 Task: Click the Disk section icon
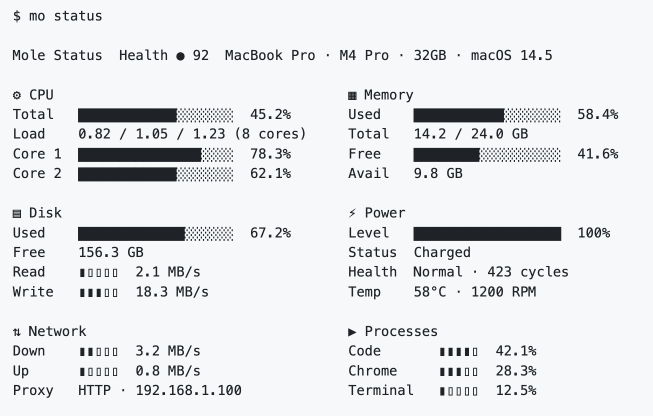[17, 213]
